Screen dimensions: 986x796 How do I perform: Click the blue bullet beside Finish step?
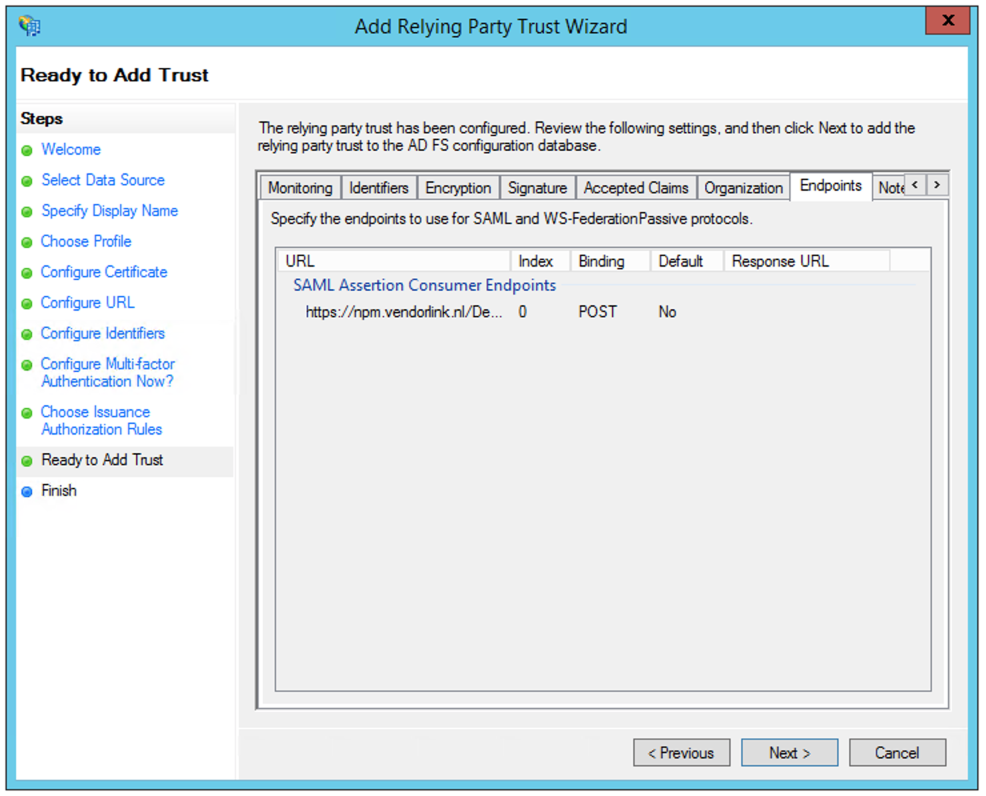(27, 492)
